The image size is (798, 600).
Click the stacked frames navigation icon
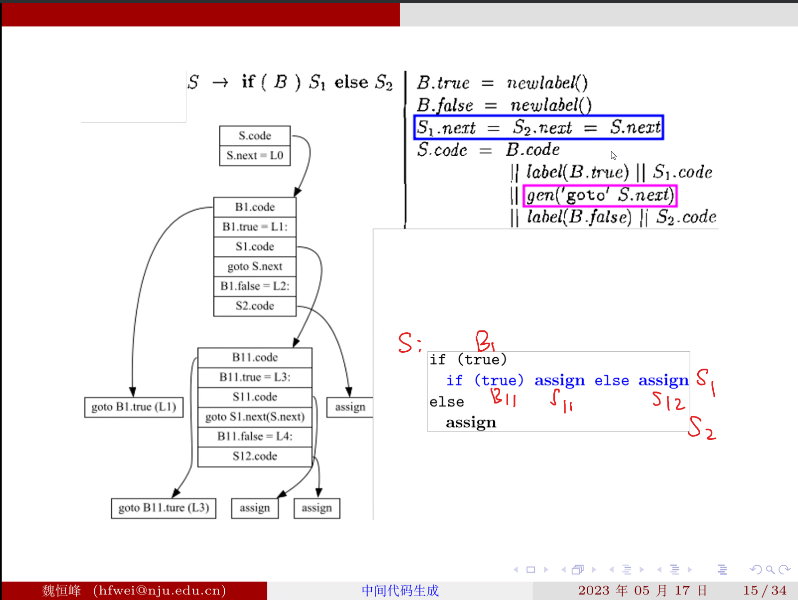[x=578, y=569]
